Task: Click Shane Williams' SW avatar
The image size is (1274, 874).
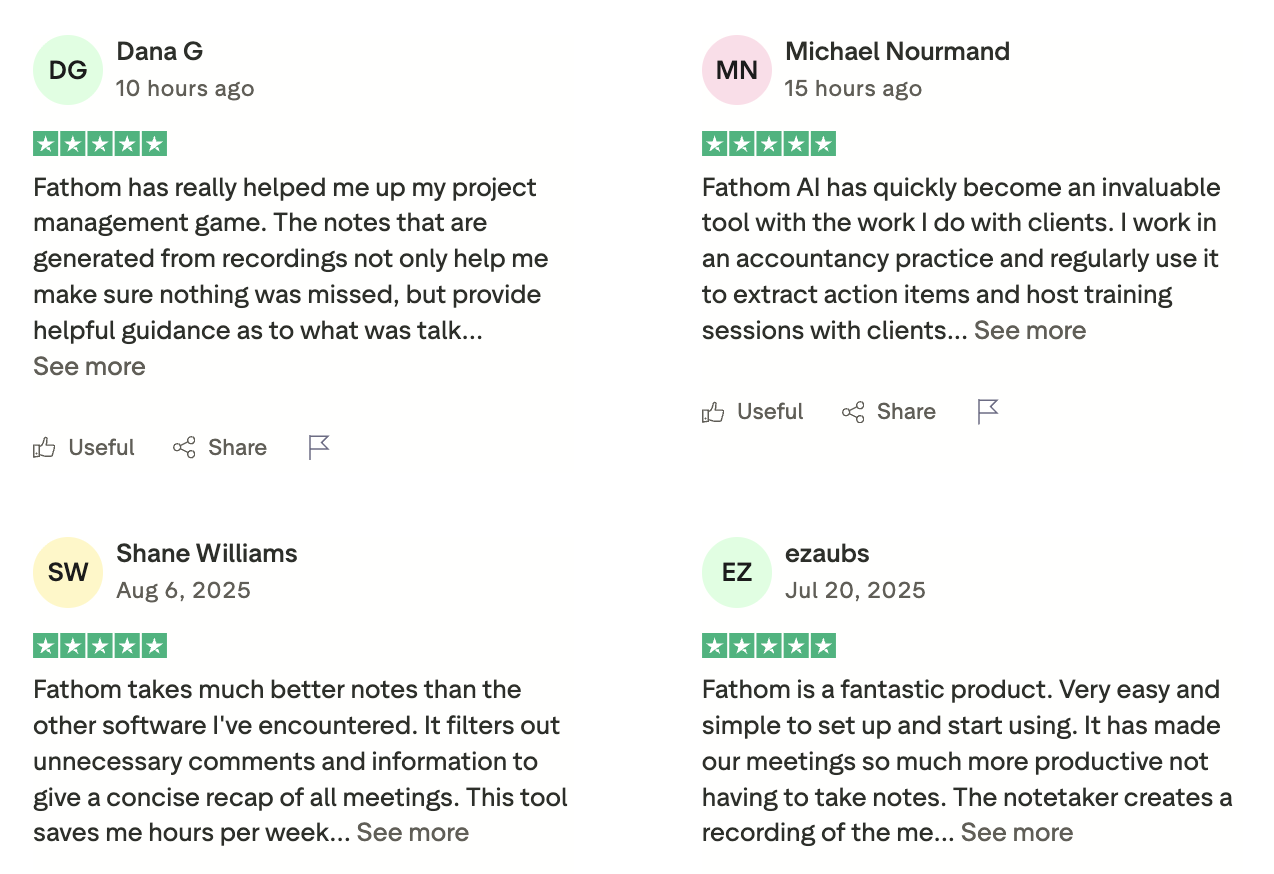Action: point(67,572)
